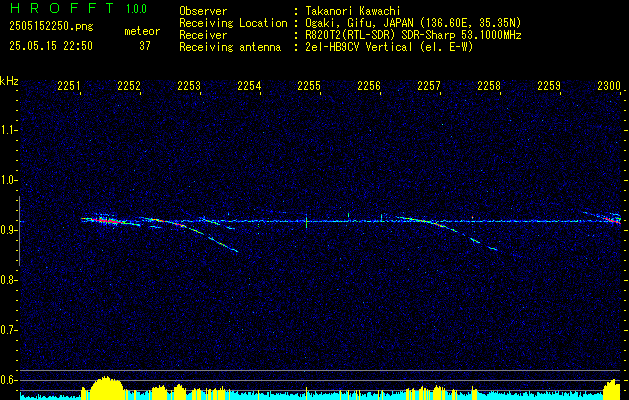Image resolution: width=629 pixels, height=400 pixels.
Task: Click the Receiver label
Action: 203,35
